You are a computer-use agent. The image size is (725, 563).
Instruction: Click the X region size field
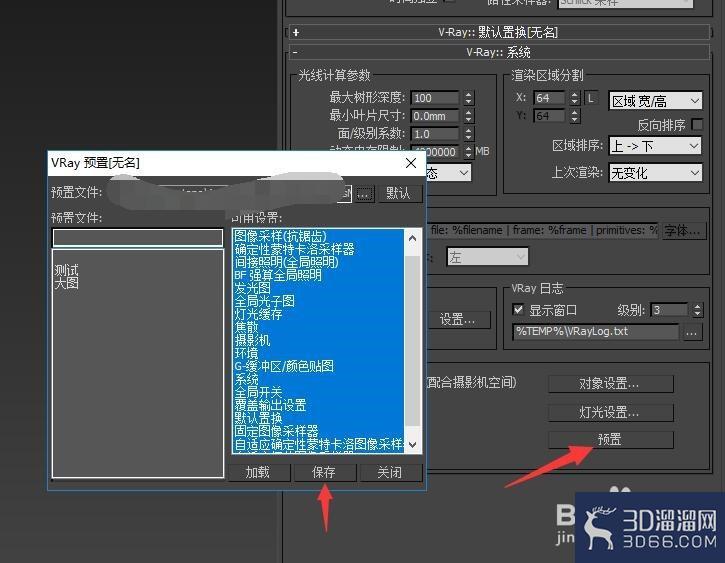click(549, 98)
